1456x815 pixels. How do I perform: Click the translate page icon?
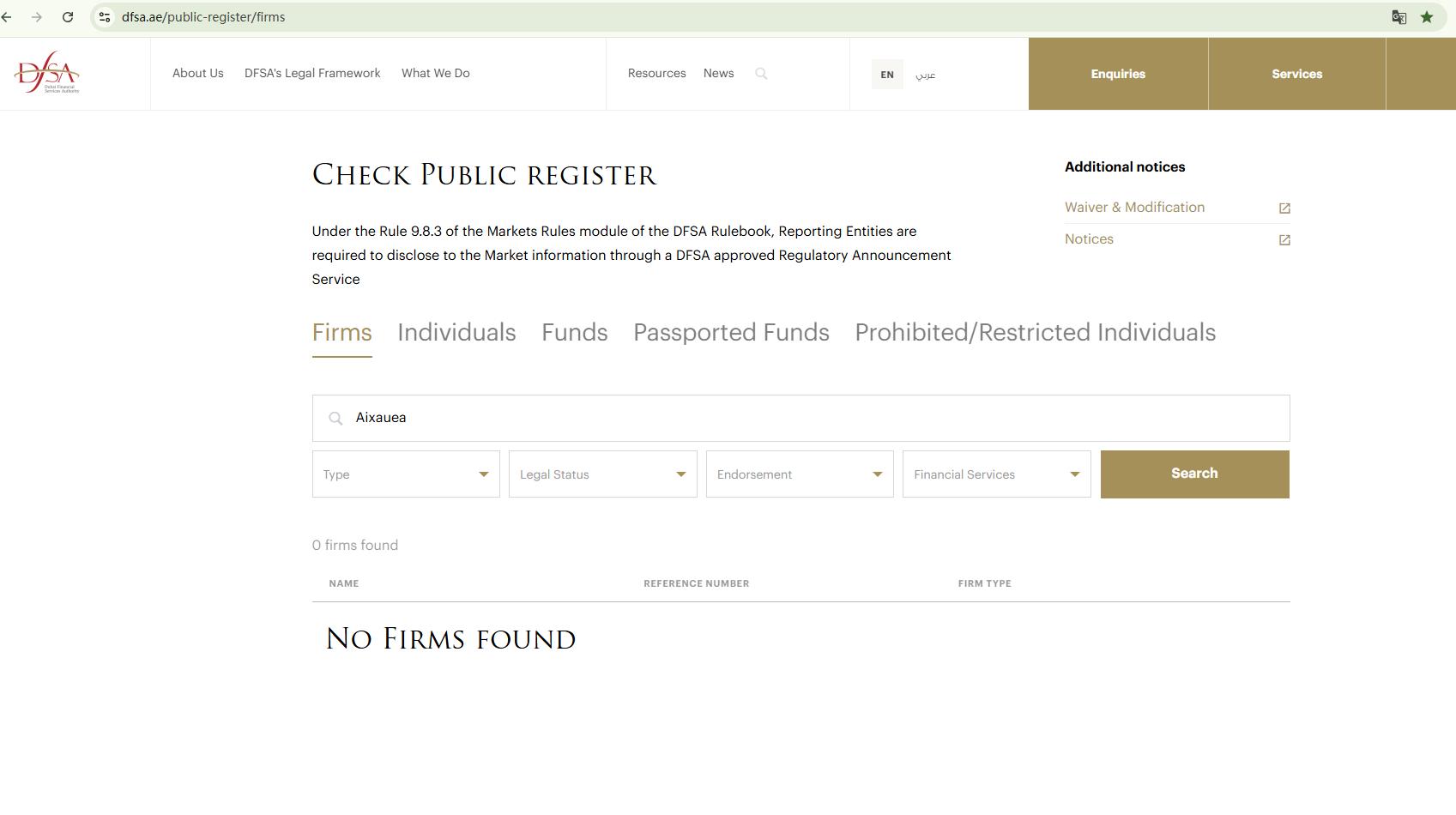(1399, 17)
